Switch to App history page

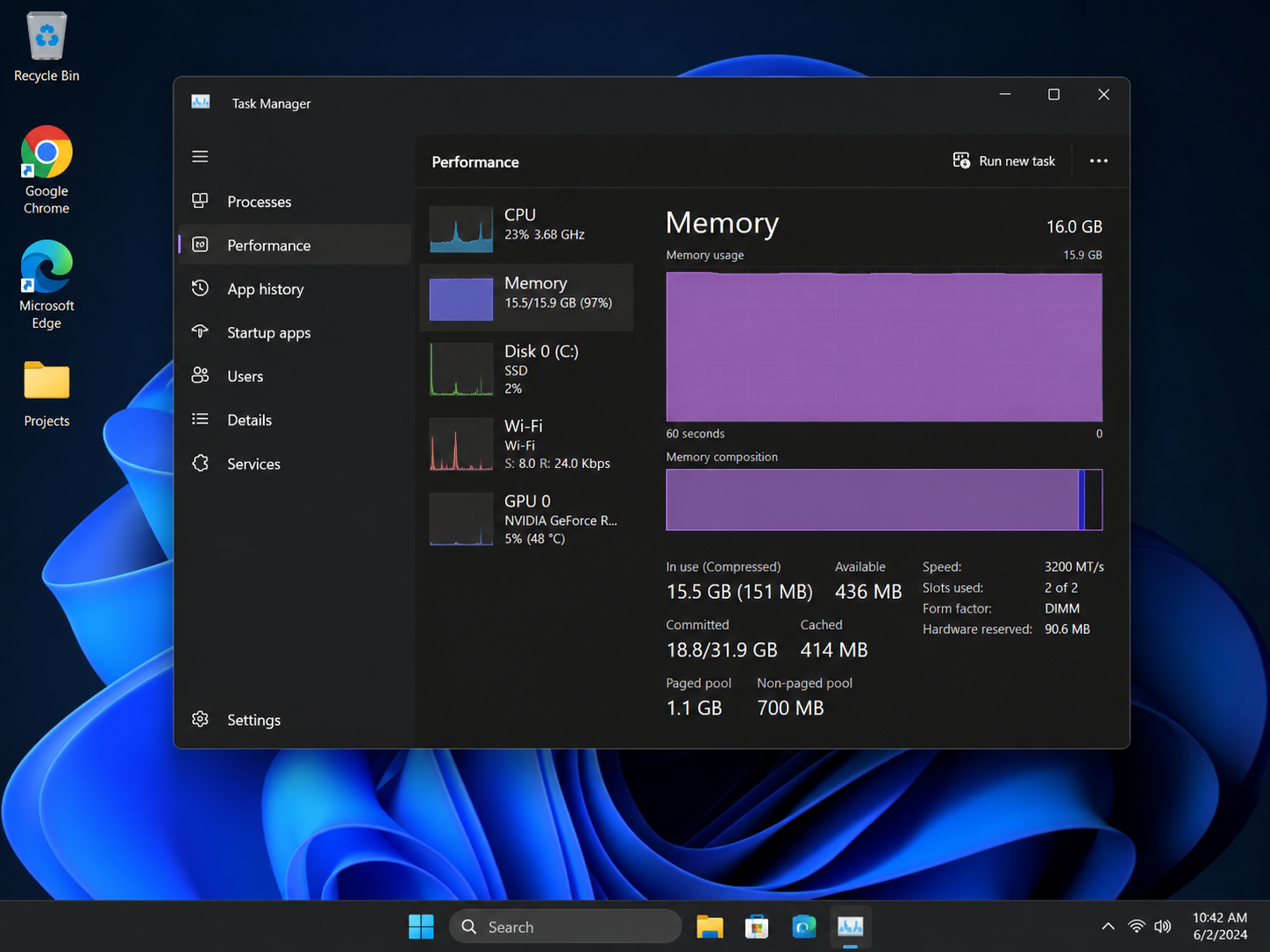(295, 289)
